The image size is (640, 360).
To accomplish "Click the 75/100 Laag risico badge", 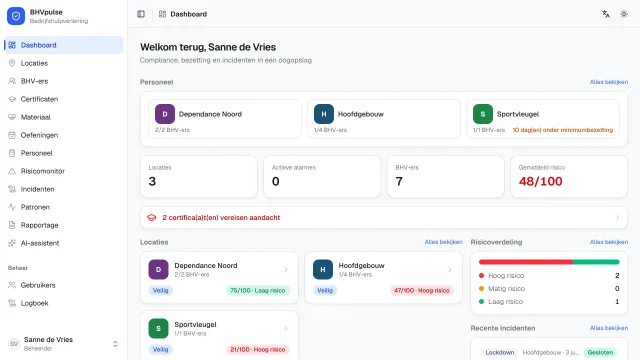I will point(258,290).
